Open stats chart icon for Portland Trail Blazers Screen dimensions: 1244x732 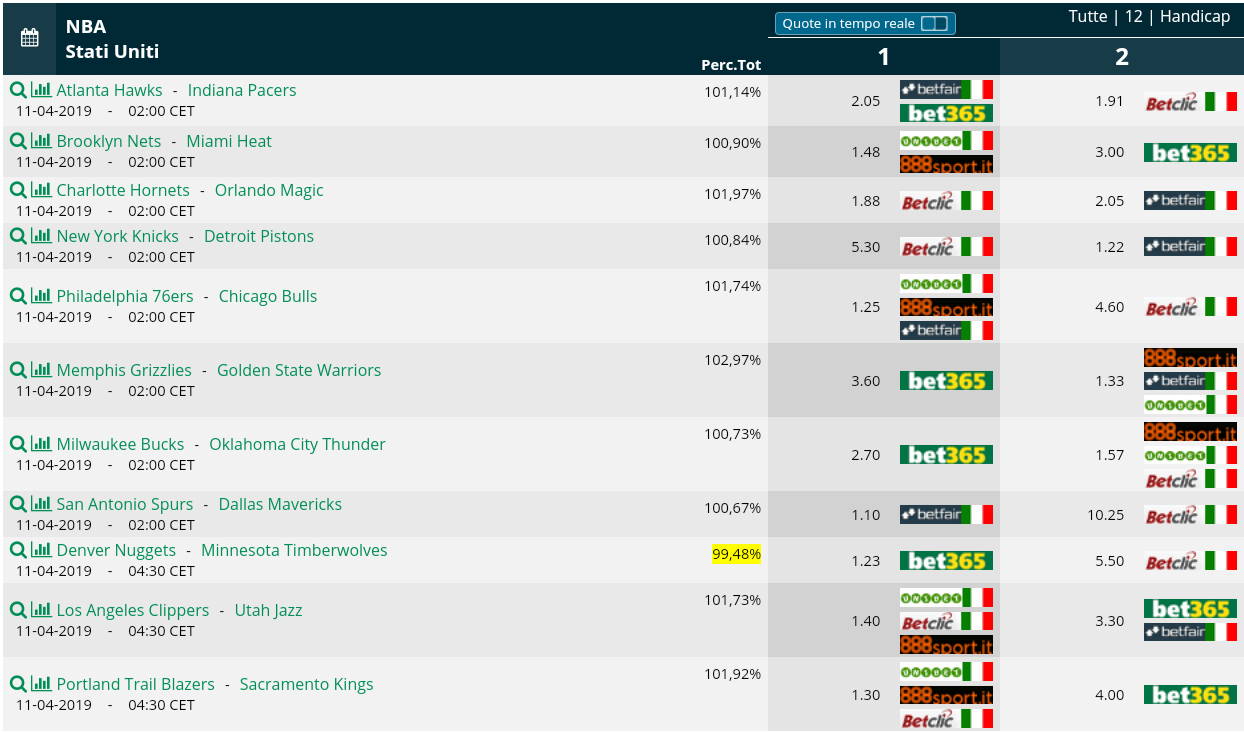pos(41,684)
